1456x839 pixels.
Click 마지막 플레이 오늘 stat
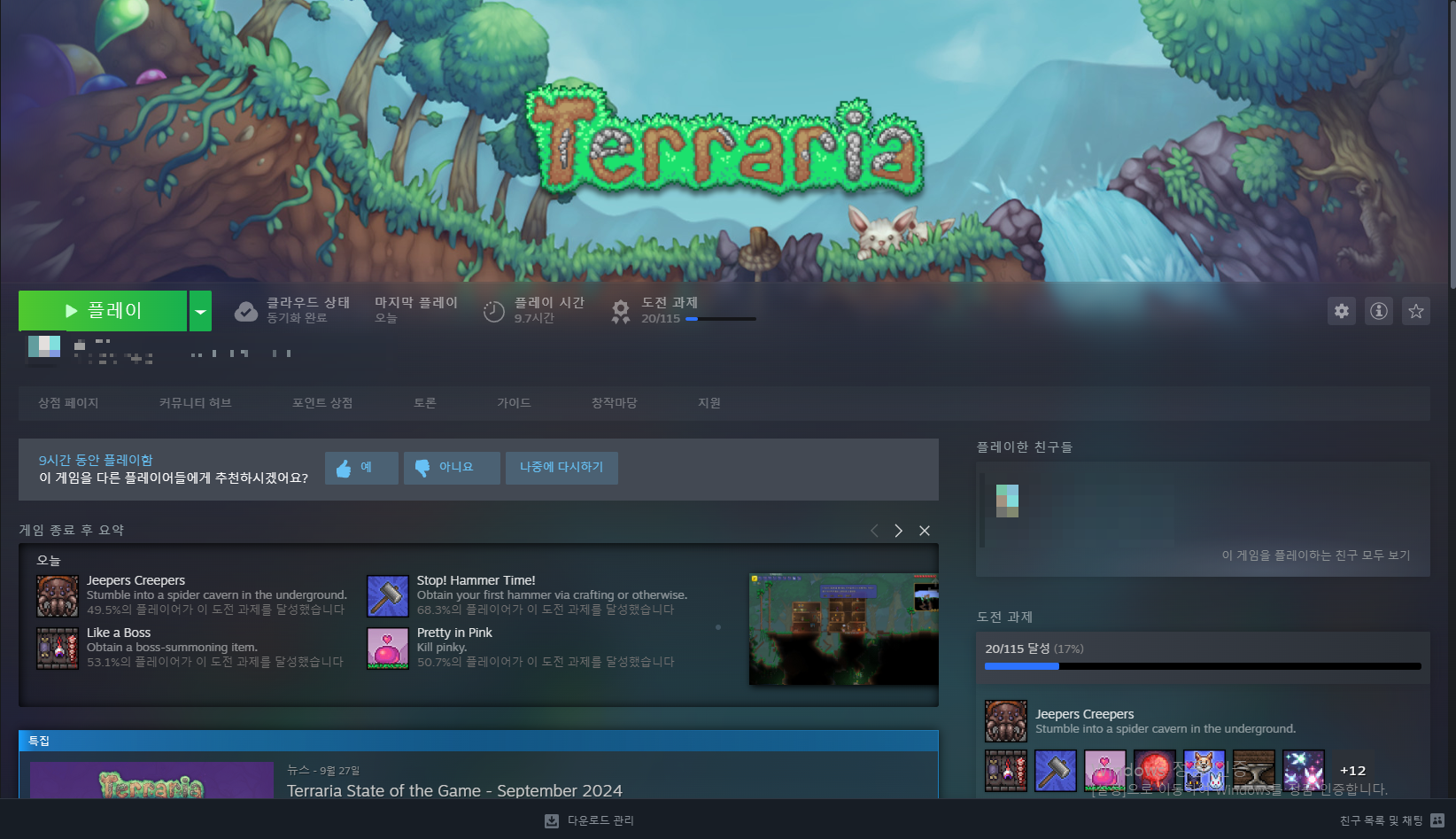click(x=416, y=310)
